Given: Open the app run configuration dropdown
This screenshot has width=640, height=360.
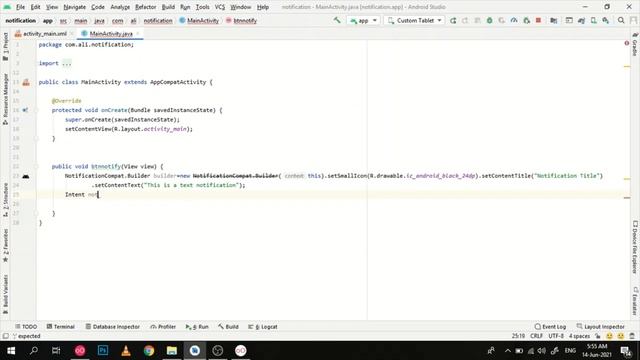Looking at the screenshot, I should [x=363, y=20].
